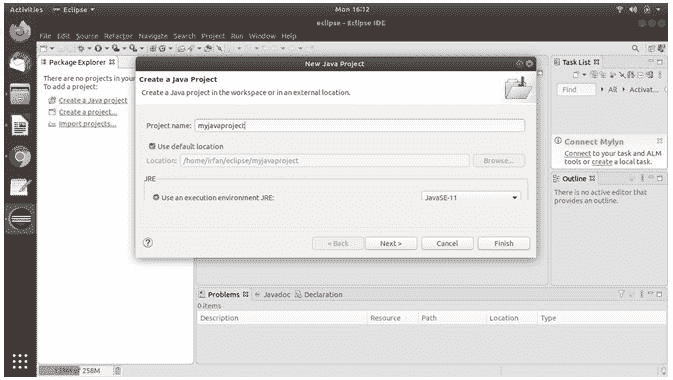The height and width of the screenshot is (380, 673).
Task: Open the Navigate menu
Action: [153, 36]
